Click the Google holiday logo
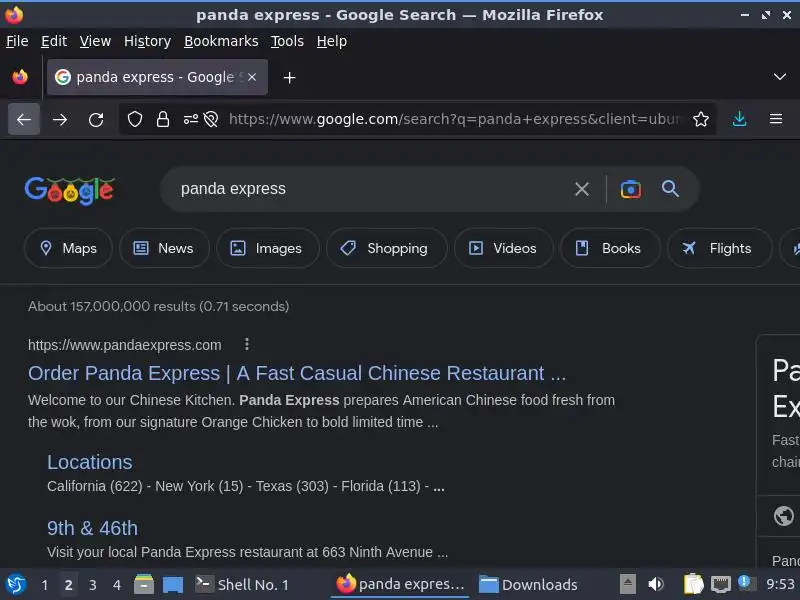Image resolution: width=800 pixels, height=600 pixels. [70, 191]
